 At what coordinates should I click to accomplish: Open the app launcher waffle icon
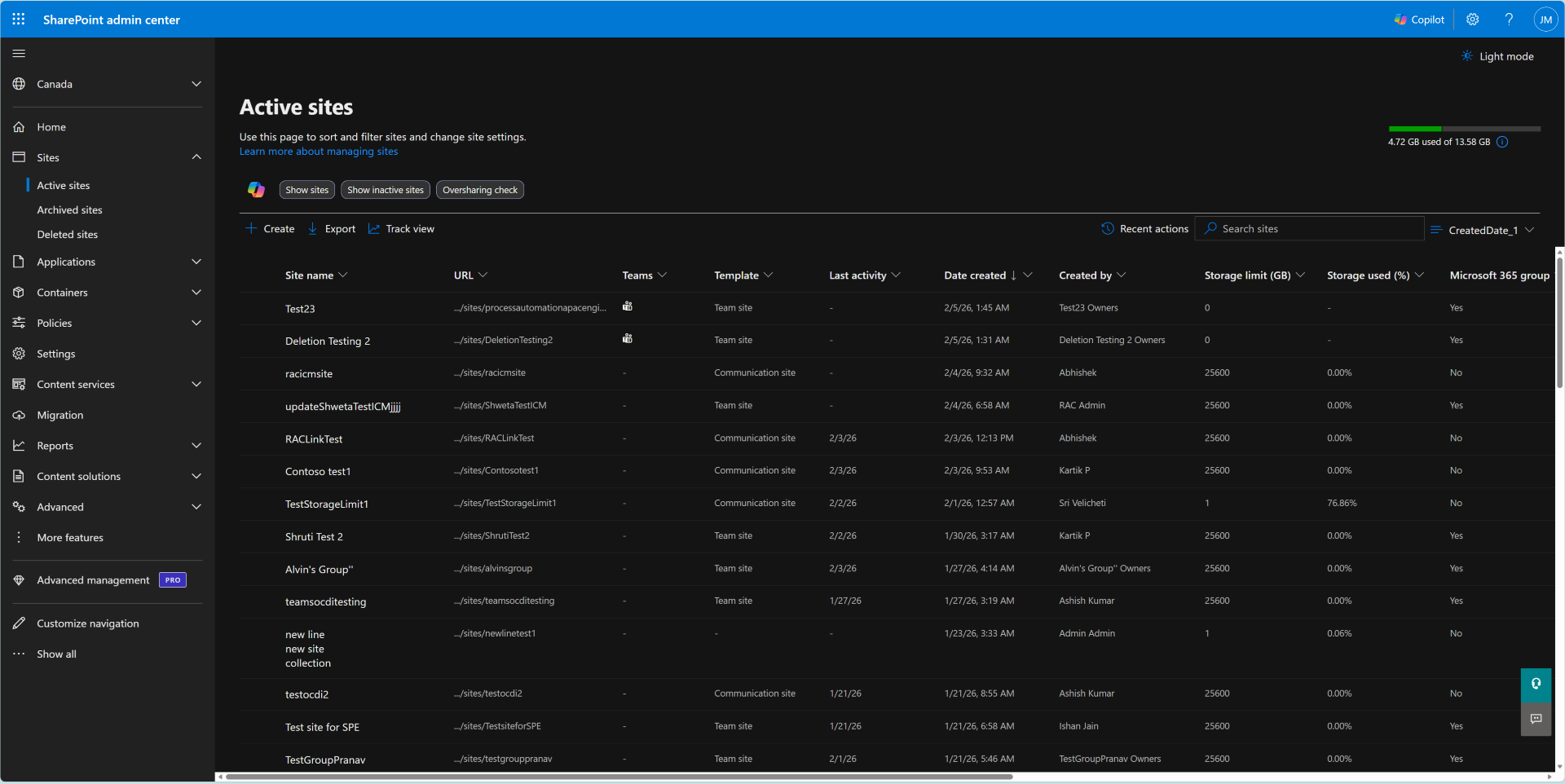(18, 19)
